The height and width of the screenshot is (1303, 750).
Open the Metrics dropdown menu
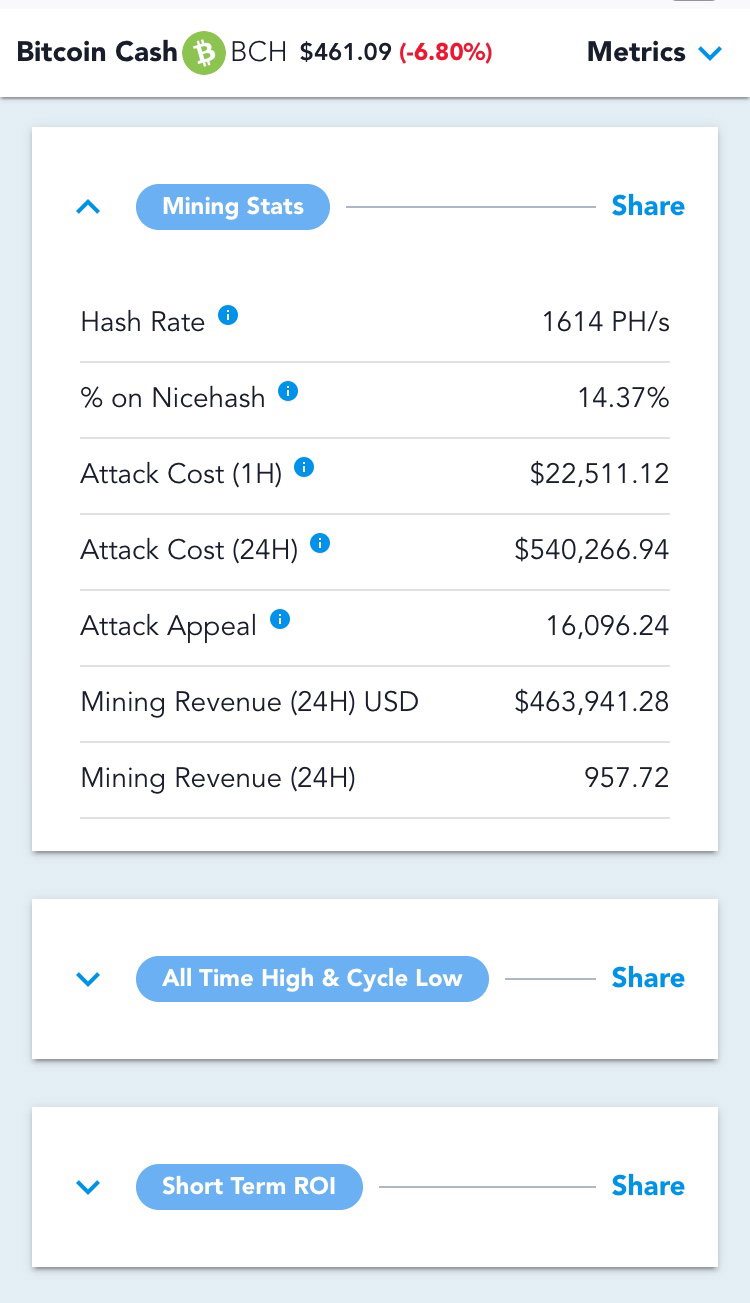point(654,52)
